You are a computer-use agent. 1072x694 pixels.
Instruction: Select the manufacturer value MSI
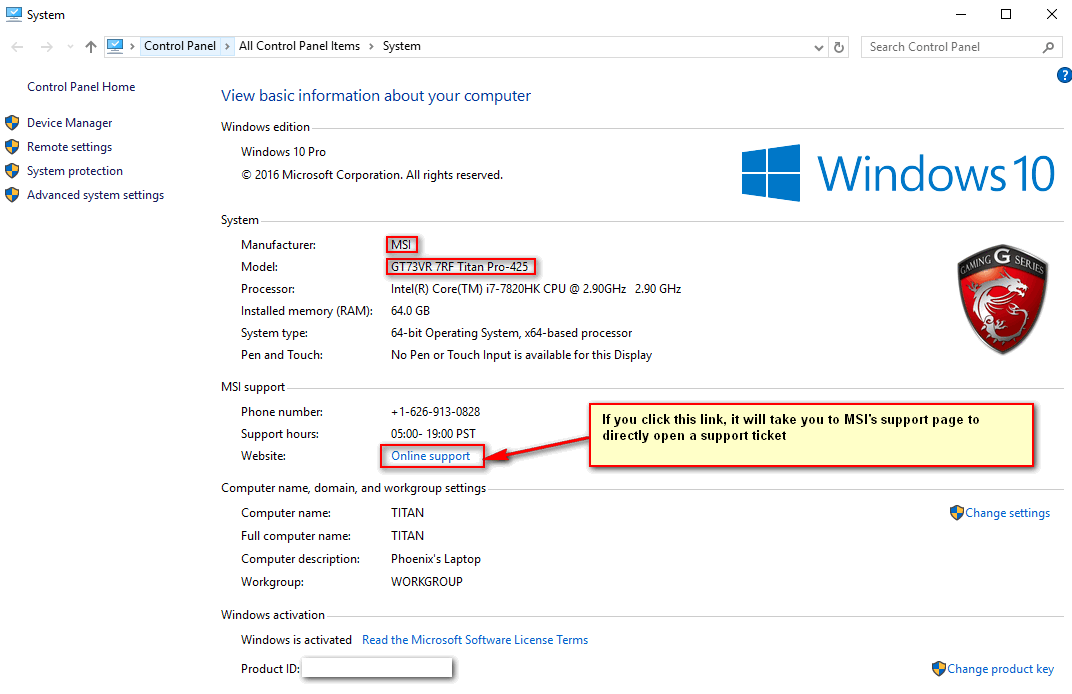pos(401,245)
